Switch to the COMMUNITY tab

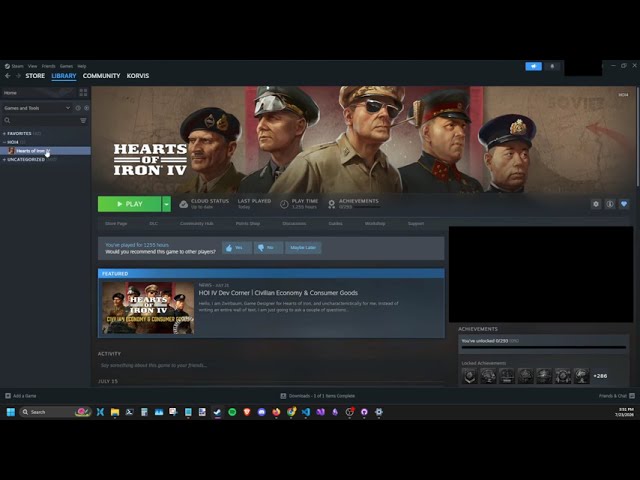click(101, 76)
